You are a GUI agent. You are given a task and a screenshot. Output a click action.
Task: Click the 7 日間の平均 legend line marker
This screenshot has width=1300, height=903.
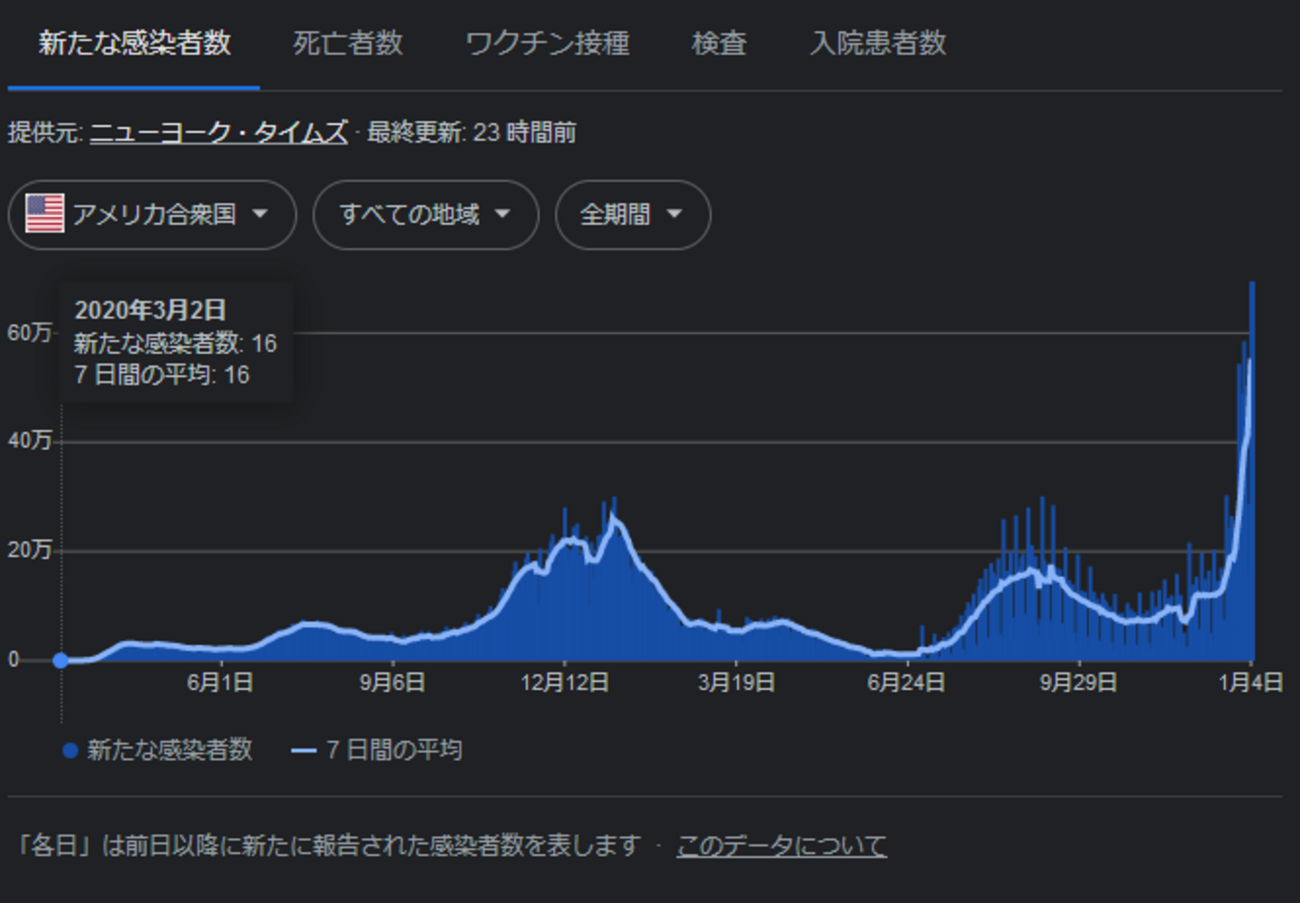click(x=304, y=750)
